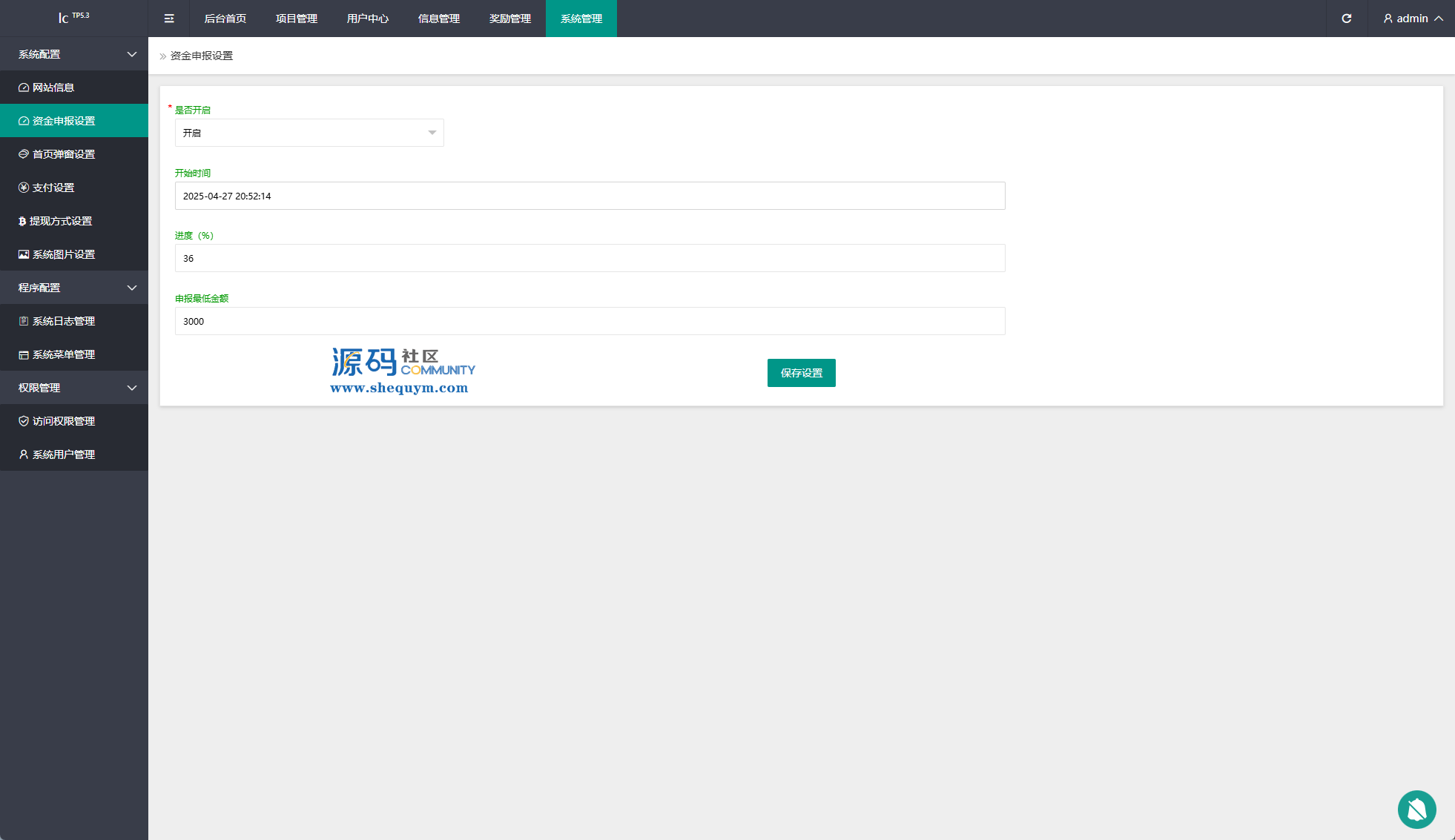Click the 保存设置 button
1455x840 pixels.
pyautogui.click(x=801, y=373)
